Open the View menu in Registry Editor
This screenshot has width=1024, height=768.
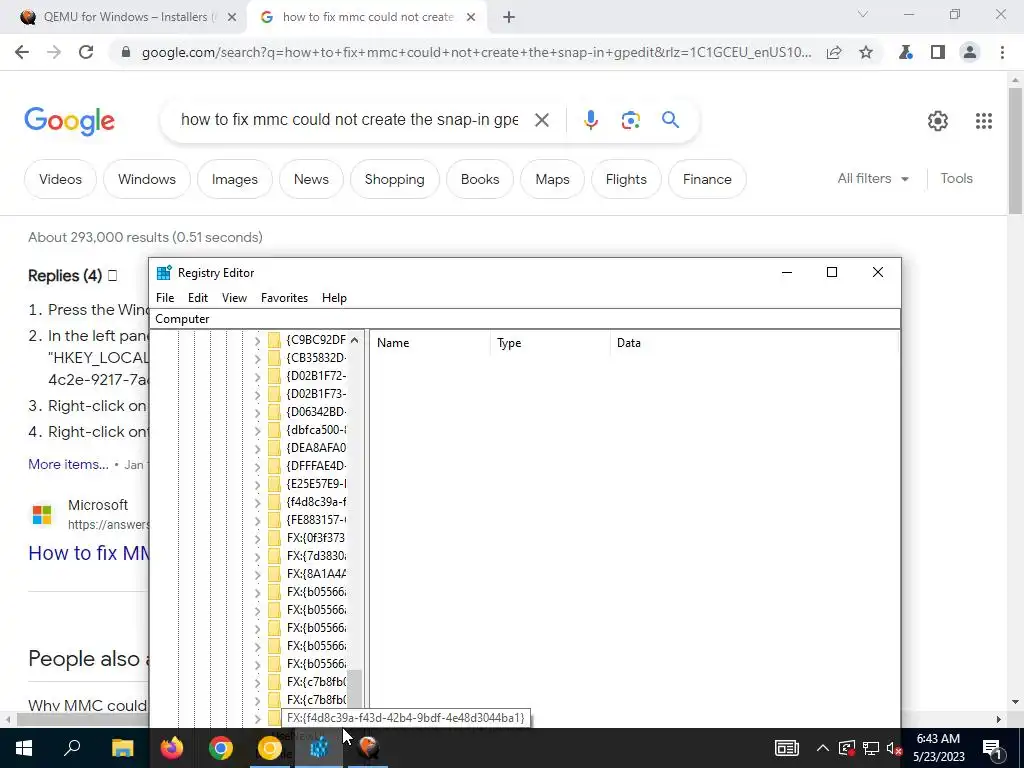pyautogui.click(x=234, y=298)
